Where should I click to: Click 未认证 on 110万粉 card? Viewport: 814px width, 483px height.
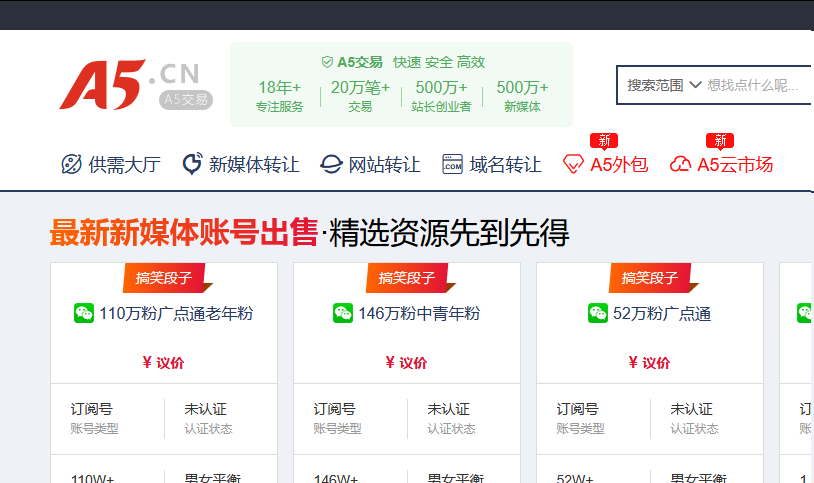click(206, 409)
